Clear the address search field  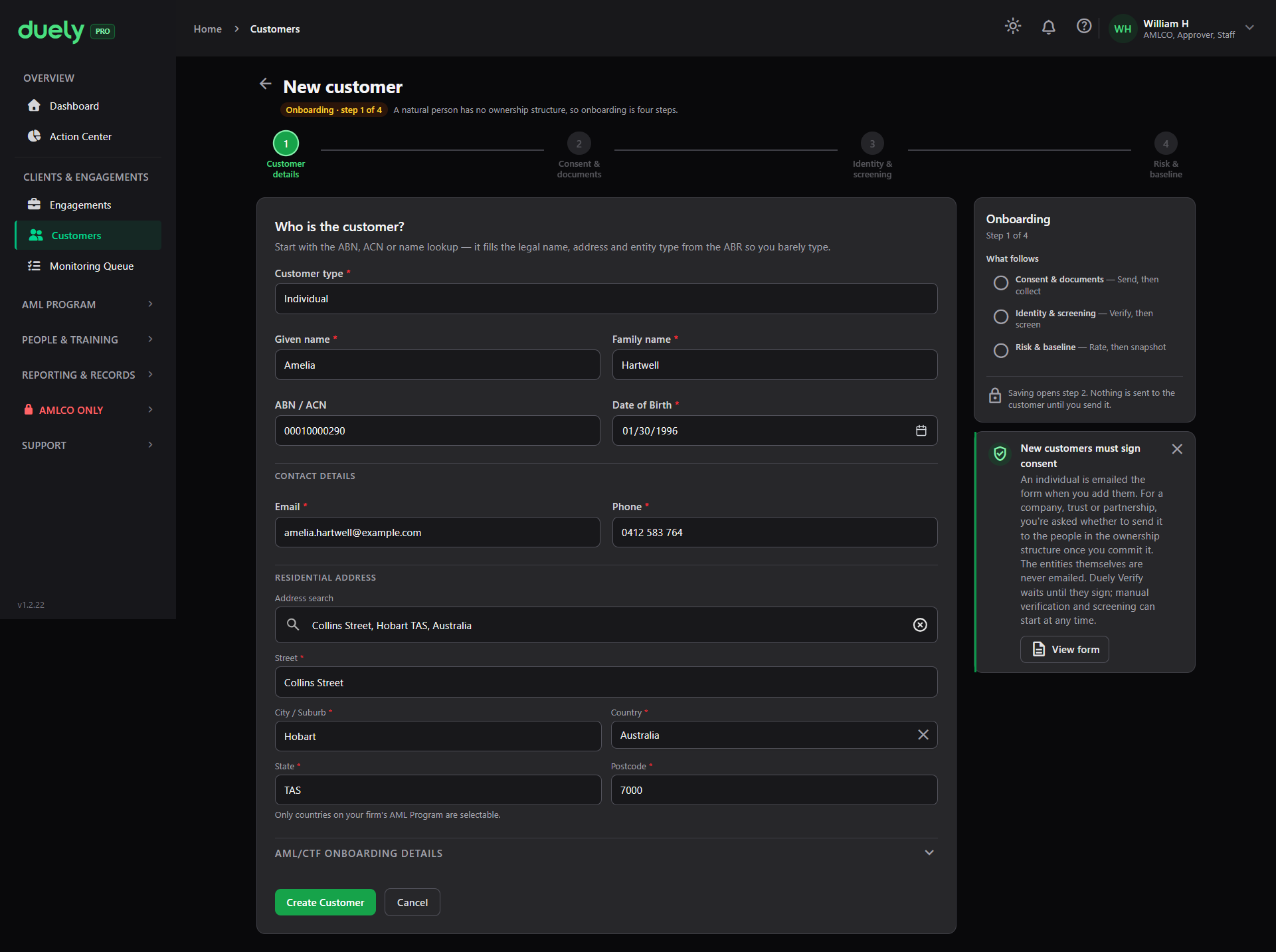click(920, 624)
